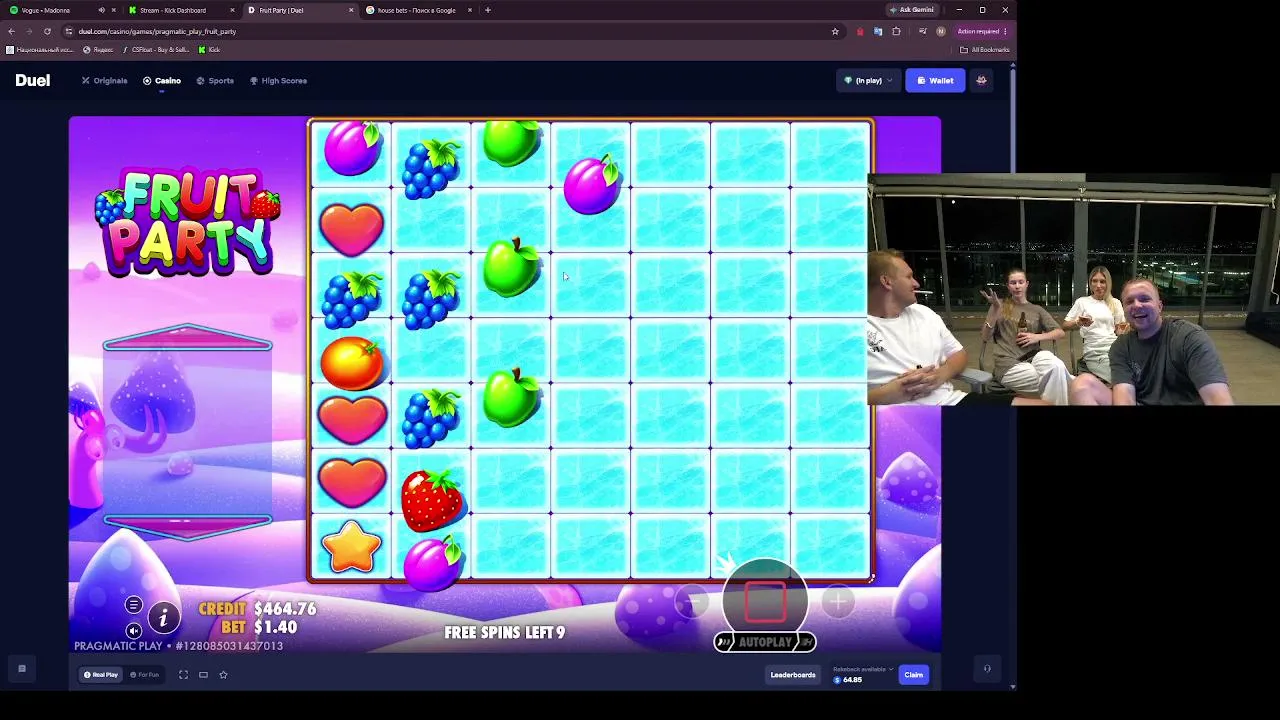Open the browser Extensions puzzle icon
This screenshot has height=720, width=1280.
tap(896, 31)
